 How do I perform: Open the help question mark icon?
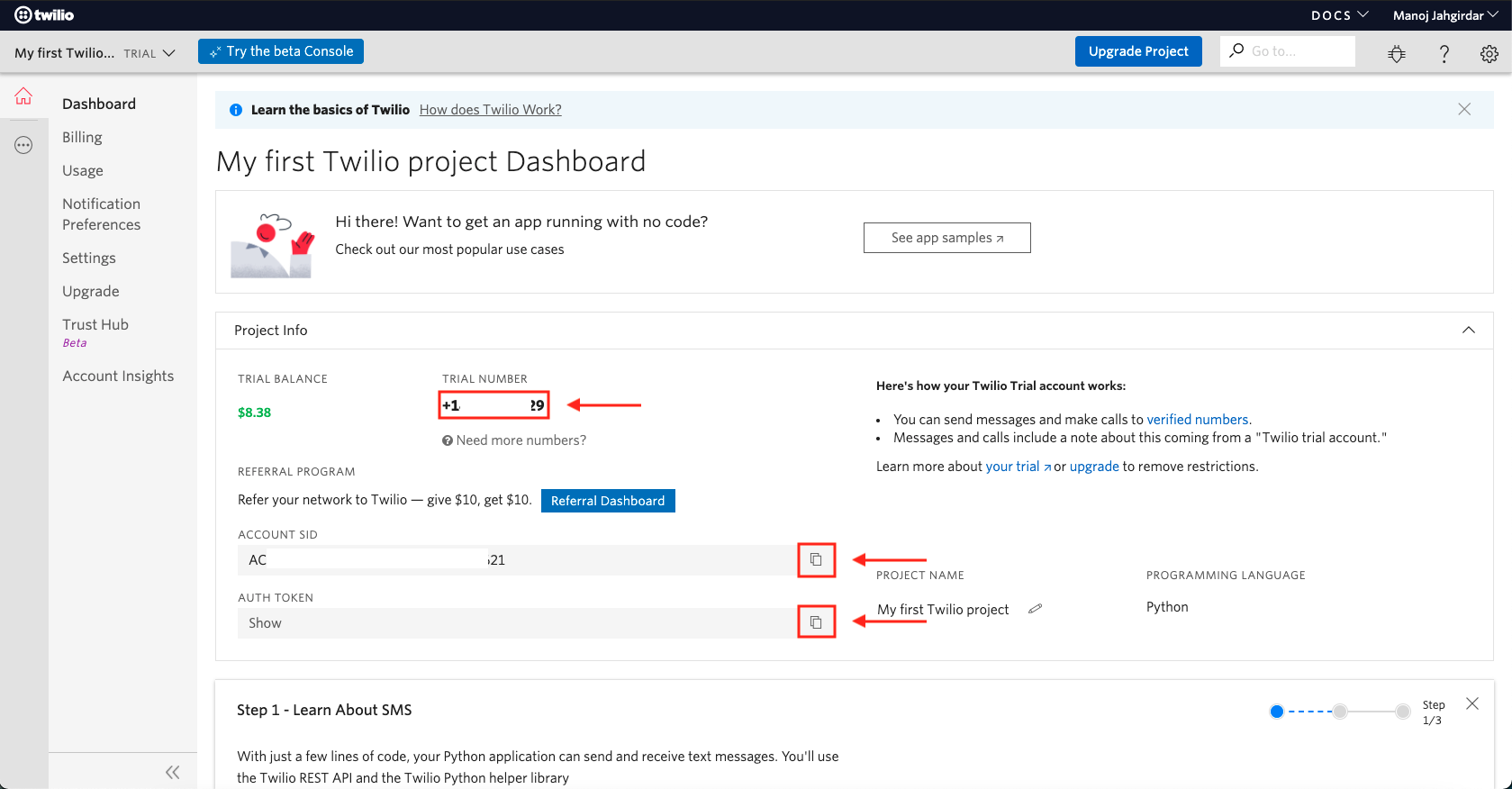pyautogui.click(x=1444, y=54)
